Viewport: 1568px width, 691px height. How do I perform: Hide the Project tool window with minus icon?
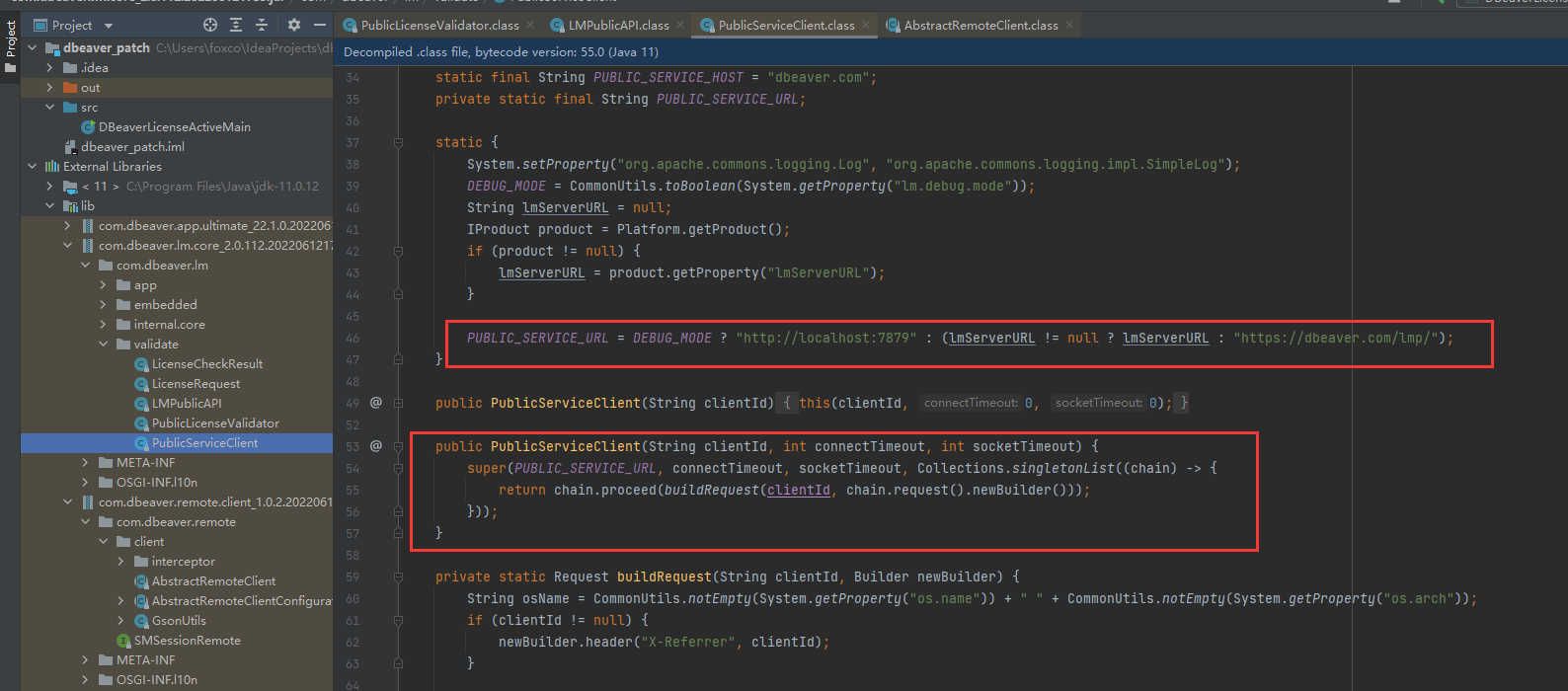pyautogui.click(x=319, y=25)
